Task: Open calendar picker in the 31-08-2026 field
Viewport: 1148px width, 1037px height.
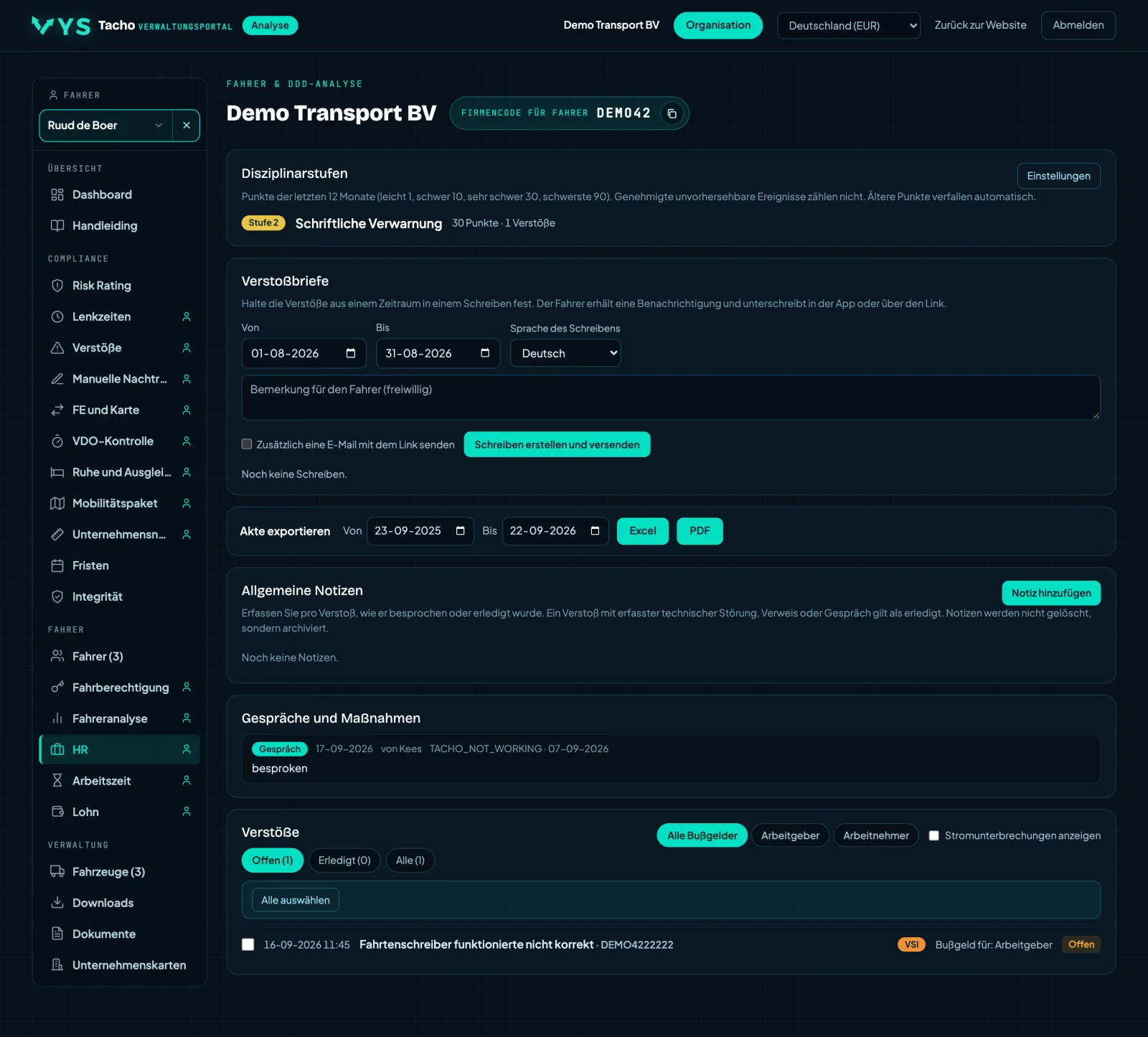Action: [485, 353]
